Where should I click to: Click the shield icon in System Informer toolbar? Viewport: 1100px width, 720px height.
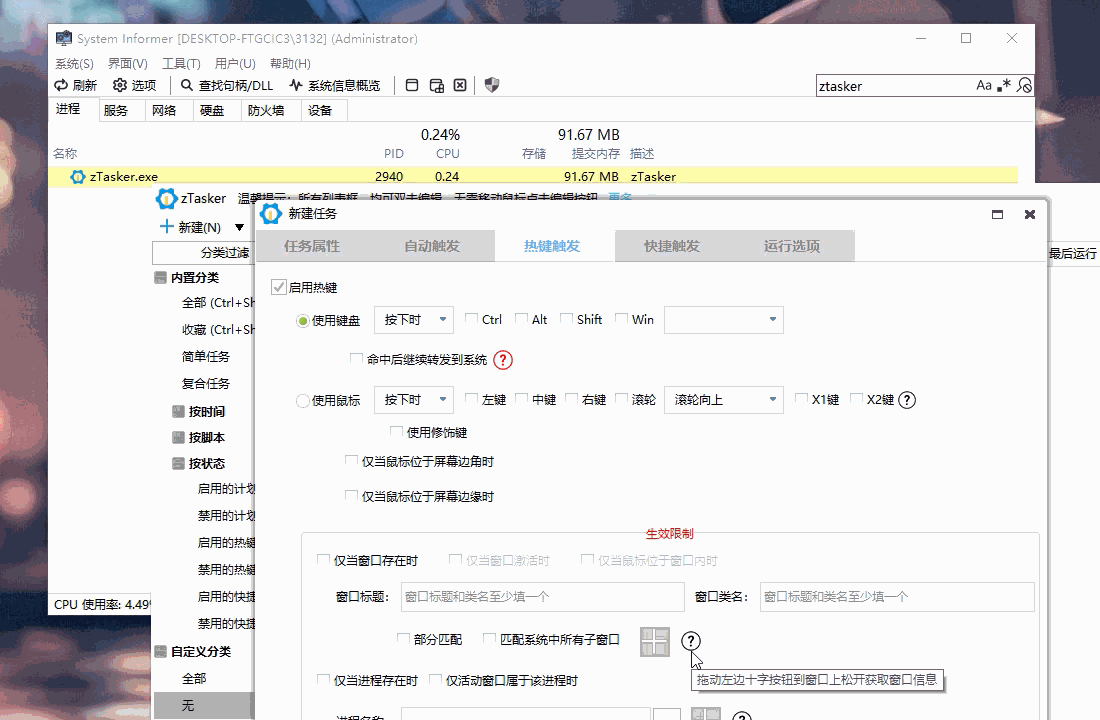tap(491, 86)
